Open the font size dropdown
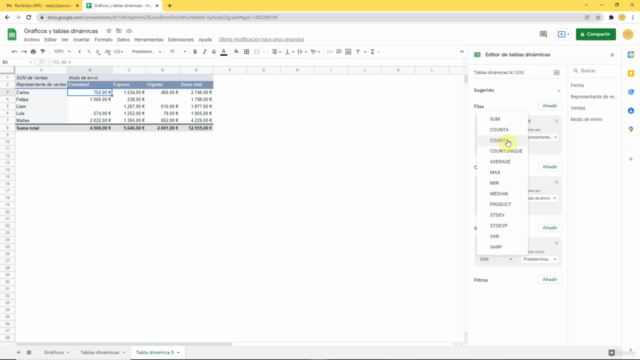Viewport: 640px width, 360px height. coord(178,52)
